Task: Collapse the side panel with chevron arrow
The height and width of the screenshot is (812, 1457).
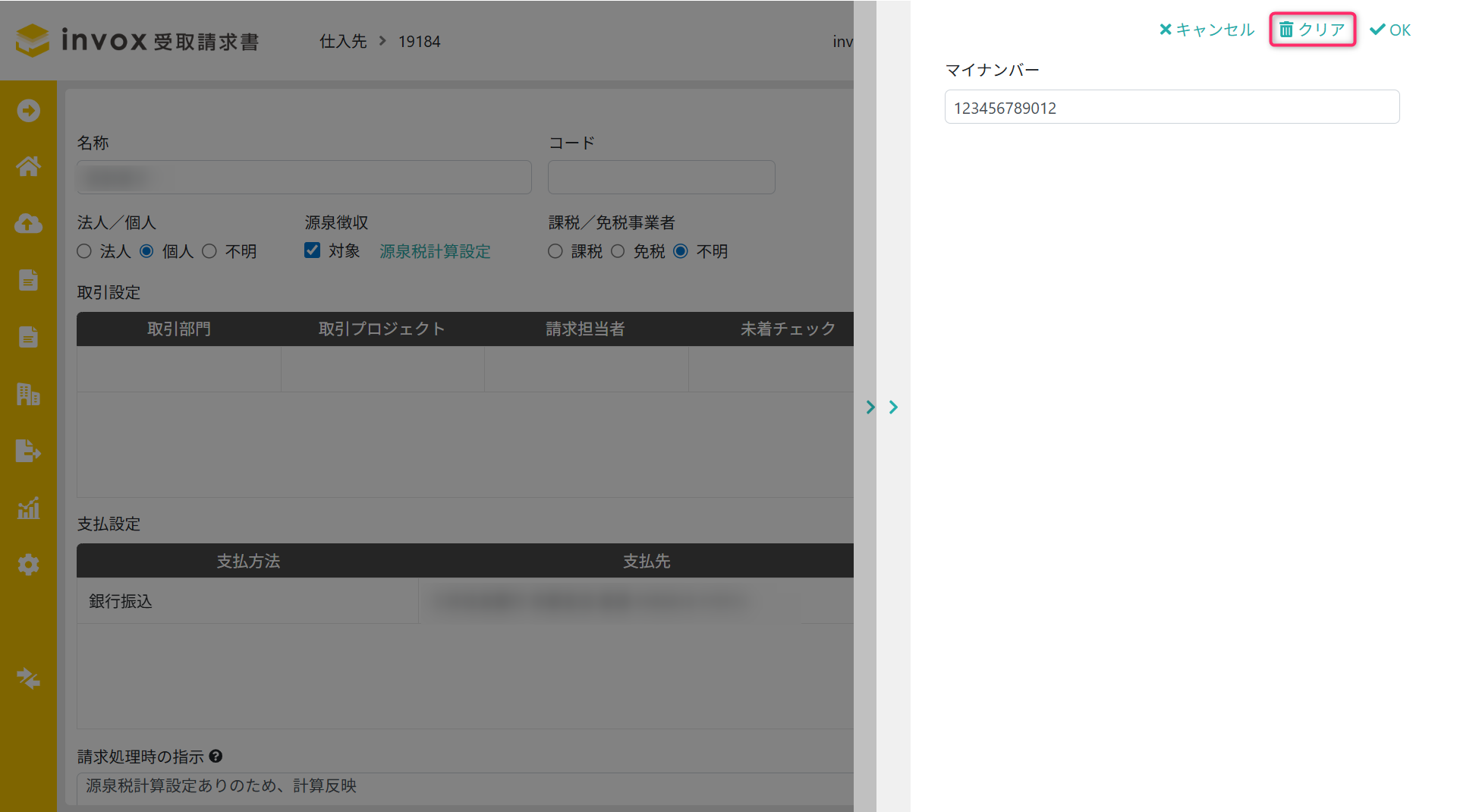Action: 893,408
